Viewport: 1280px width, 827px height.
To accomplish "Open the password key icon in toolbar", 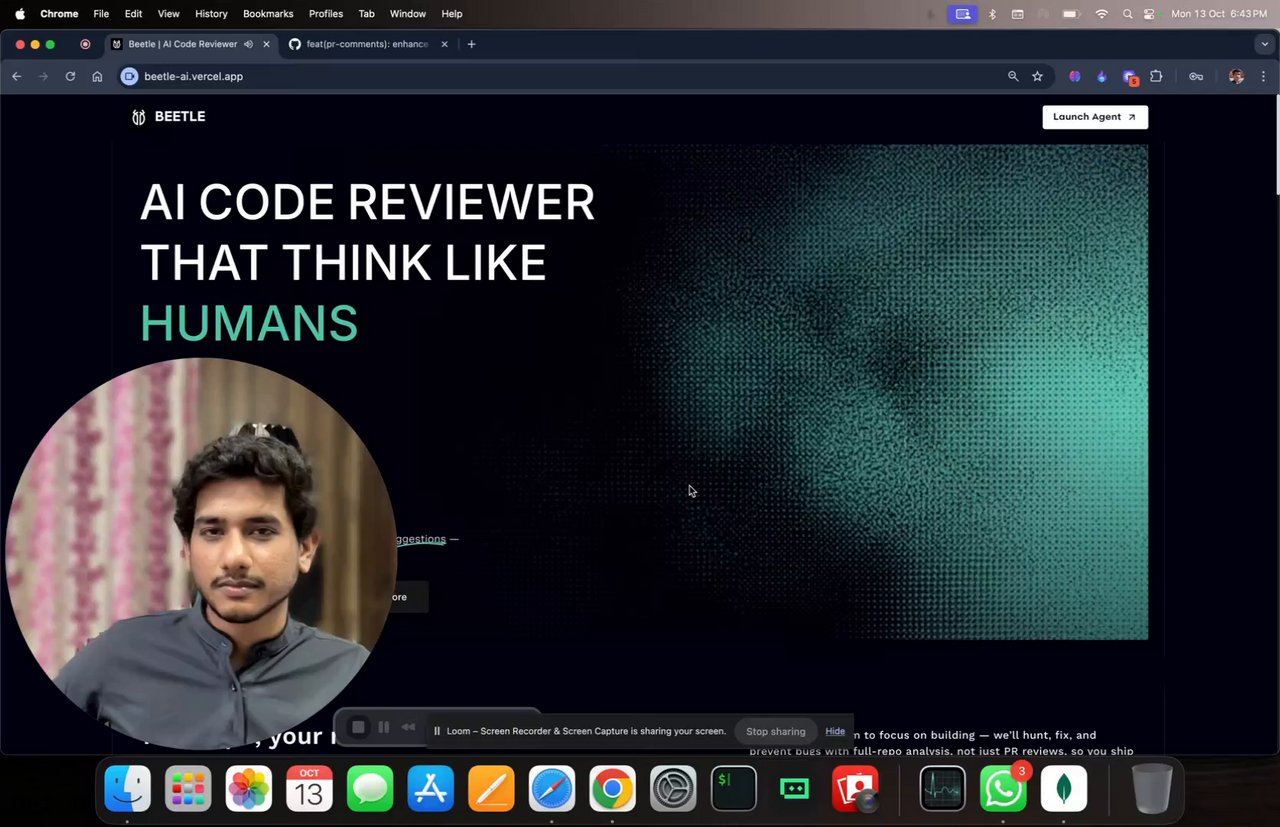I will point(1195,76).
